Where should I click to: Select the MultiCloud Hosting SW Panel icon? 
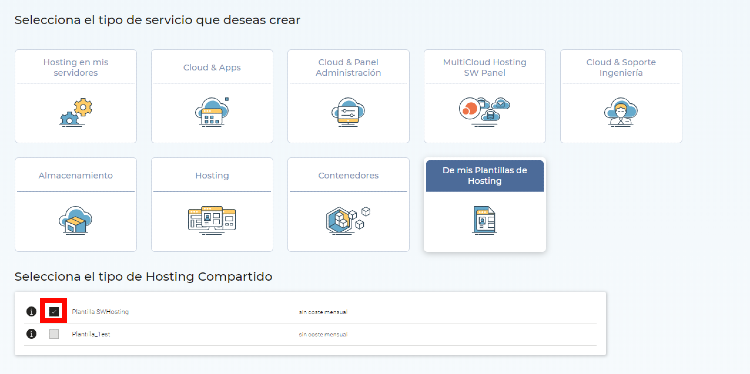485,111
